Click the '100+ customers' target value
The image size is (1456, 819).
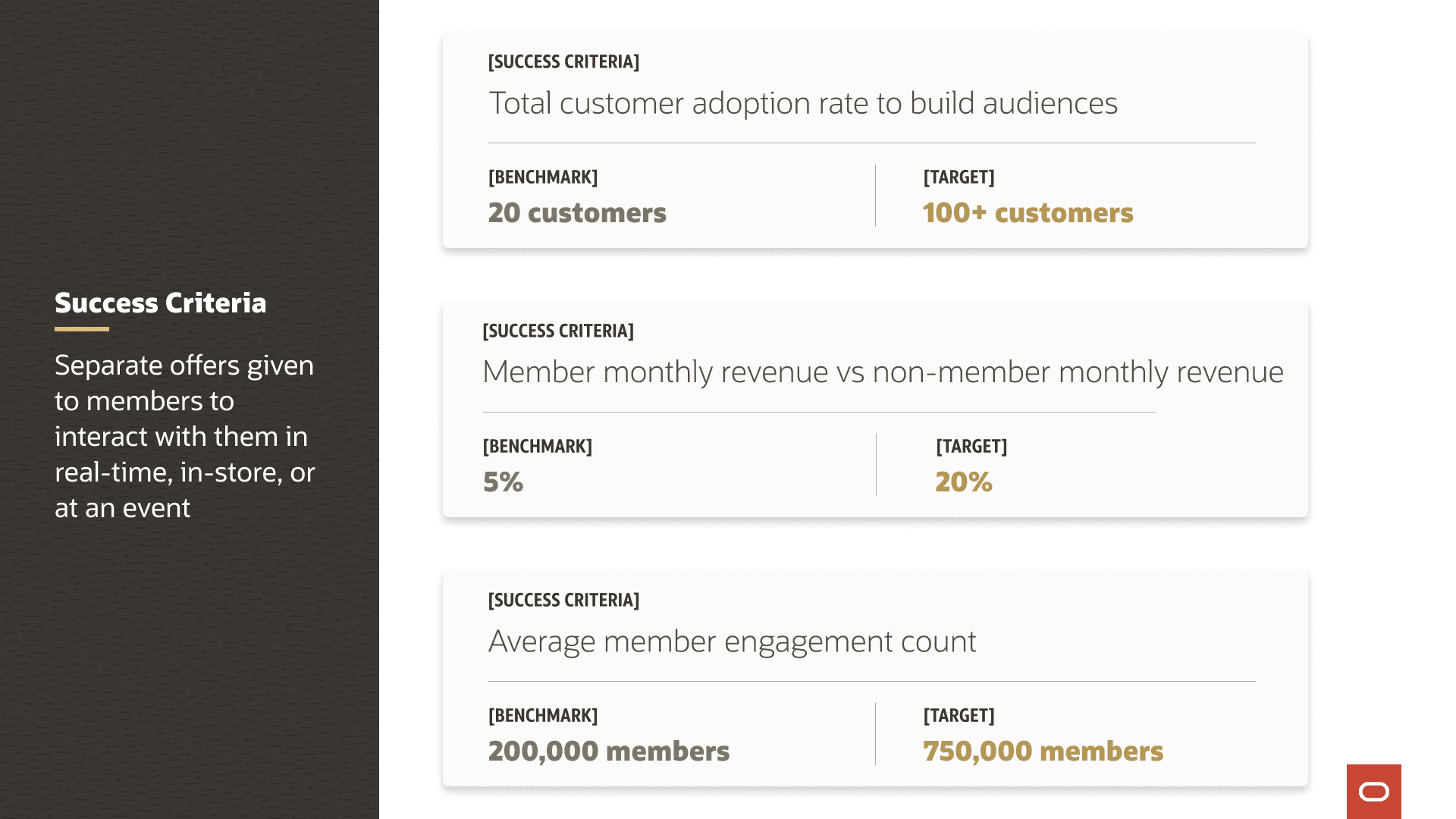(x=1028, y=213)
